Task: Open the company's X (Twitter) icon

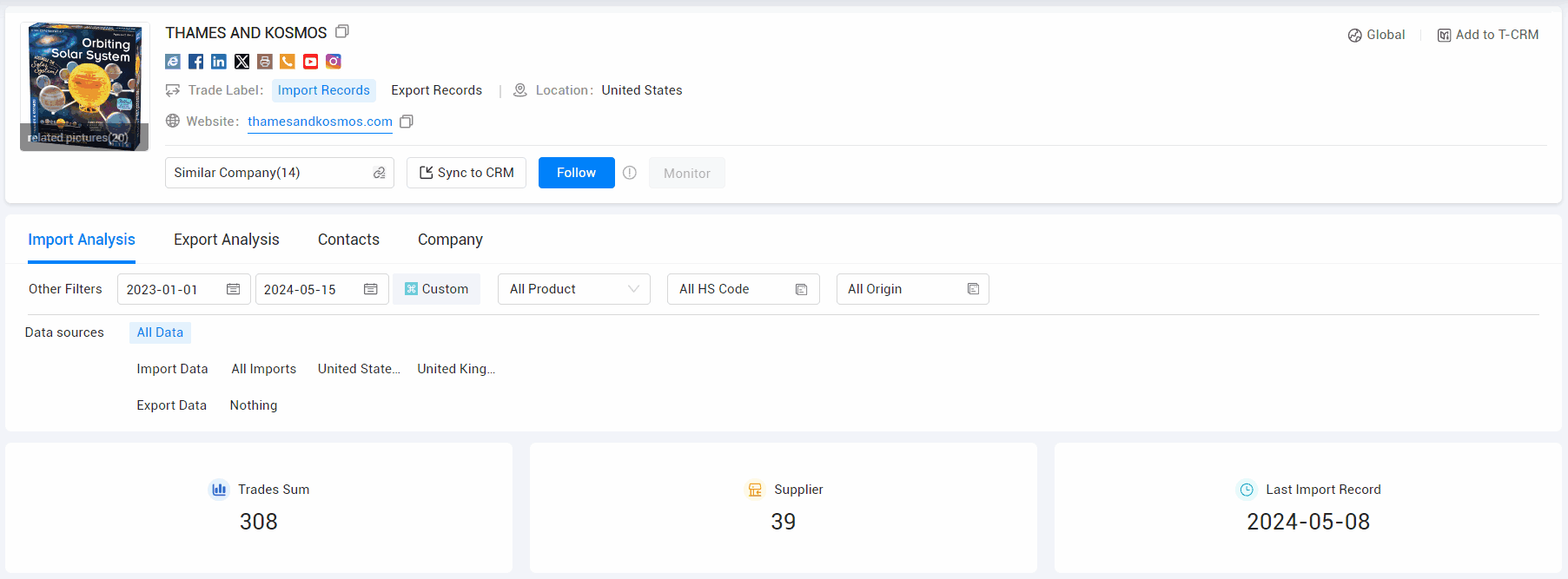Action: tap(241, 62)
